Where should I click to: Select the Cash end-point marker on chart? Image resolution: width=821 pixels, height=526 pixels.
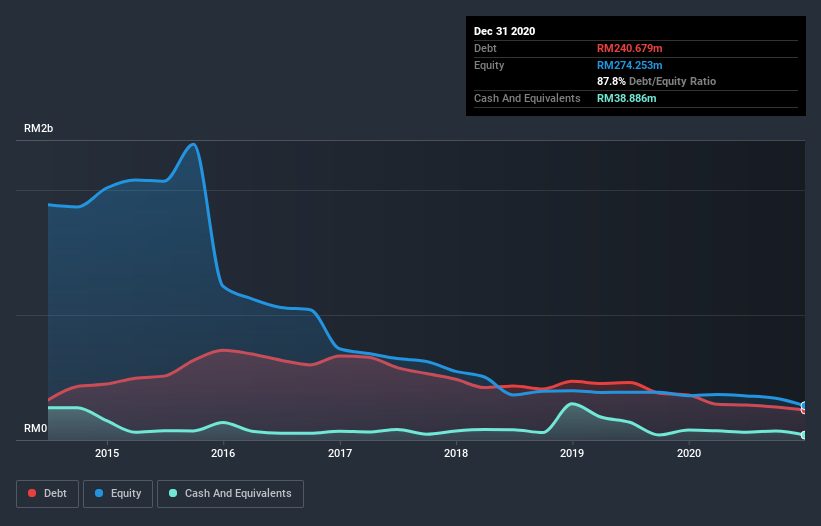point(804,435)
